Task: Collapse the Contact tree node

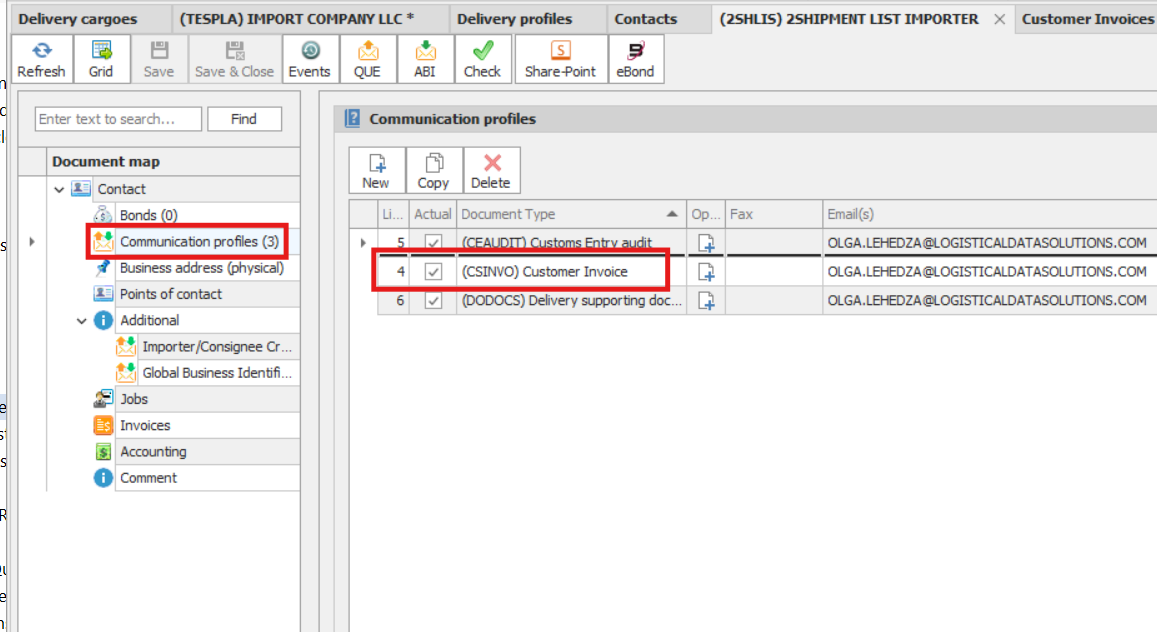Action: pyautogui.click(x=59, y=188)
